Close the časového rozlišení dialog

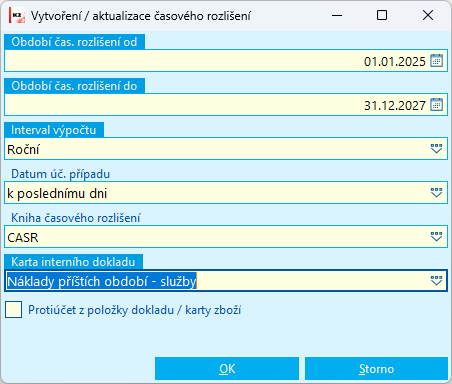[x=428, y=15]
